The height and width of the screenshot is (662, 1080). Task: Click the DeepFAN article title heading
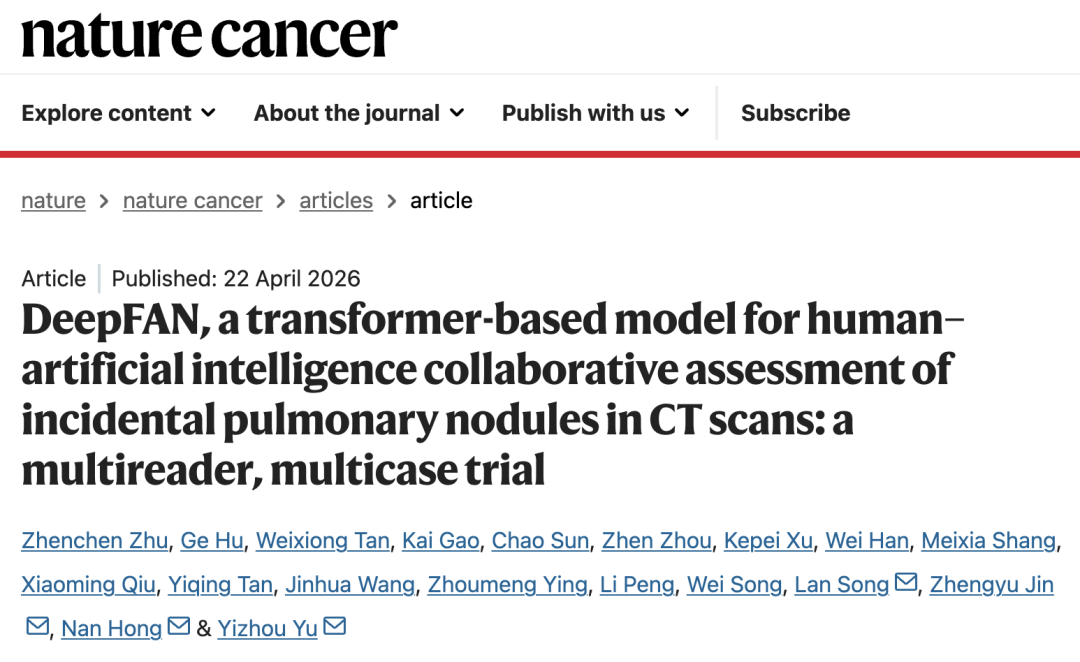(x=490, y=394)
